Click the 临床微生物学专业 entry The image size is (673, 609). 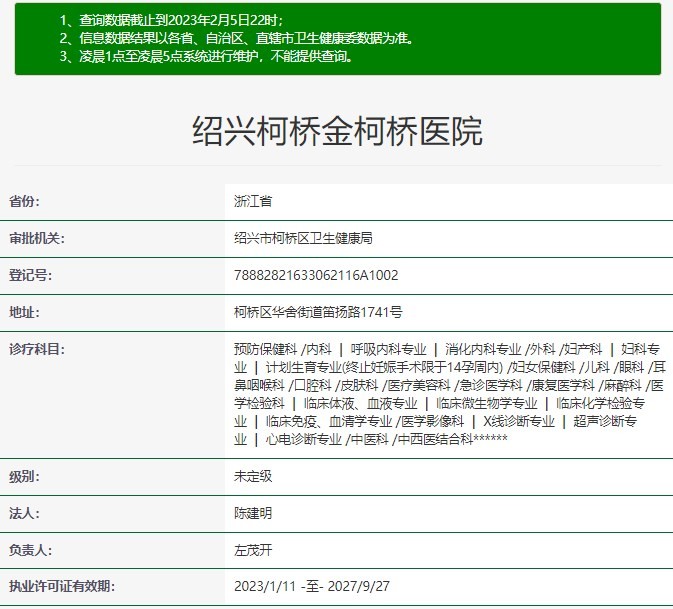pos(487,403)
